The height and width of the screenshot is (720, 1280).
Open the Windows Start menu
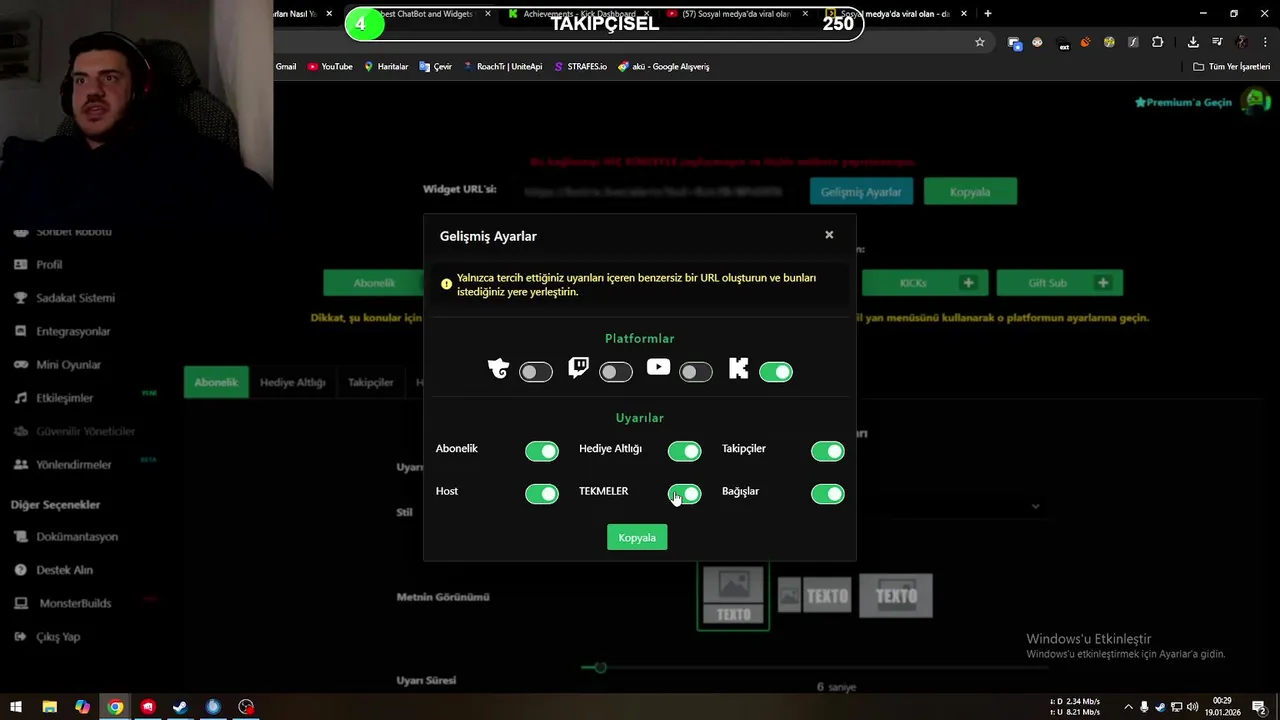coord(16,707)
